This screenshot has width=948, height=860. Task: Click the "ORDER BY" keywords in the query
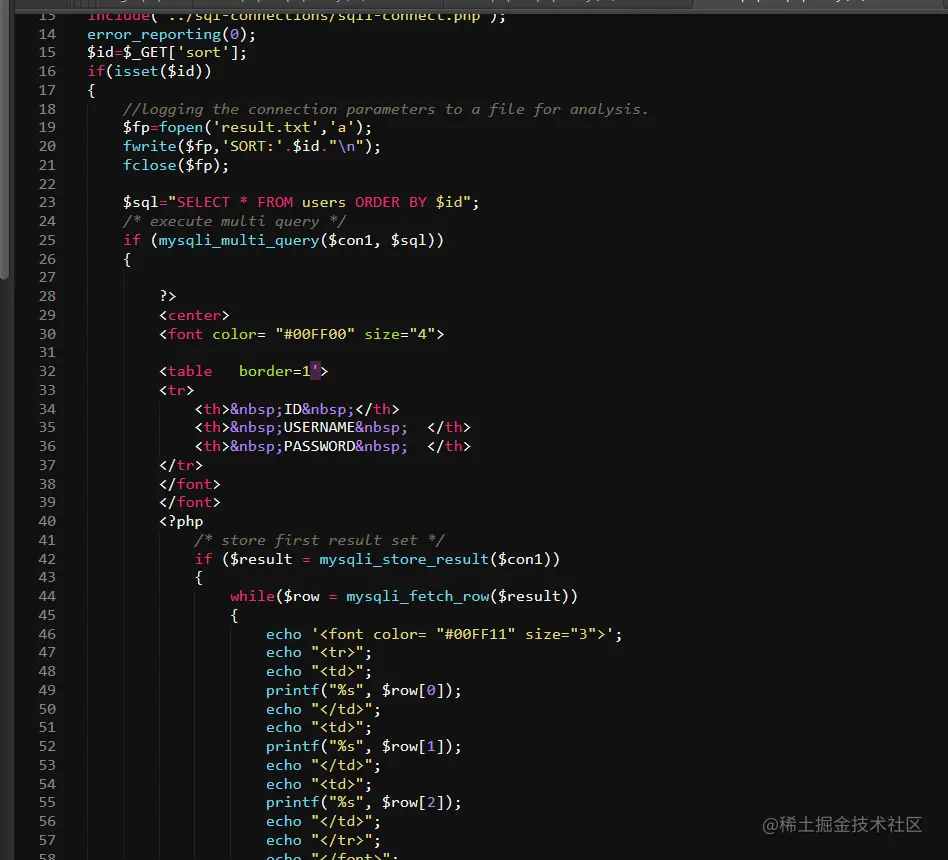pos(391,203)
